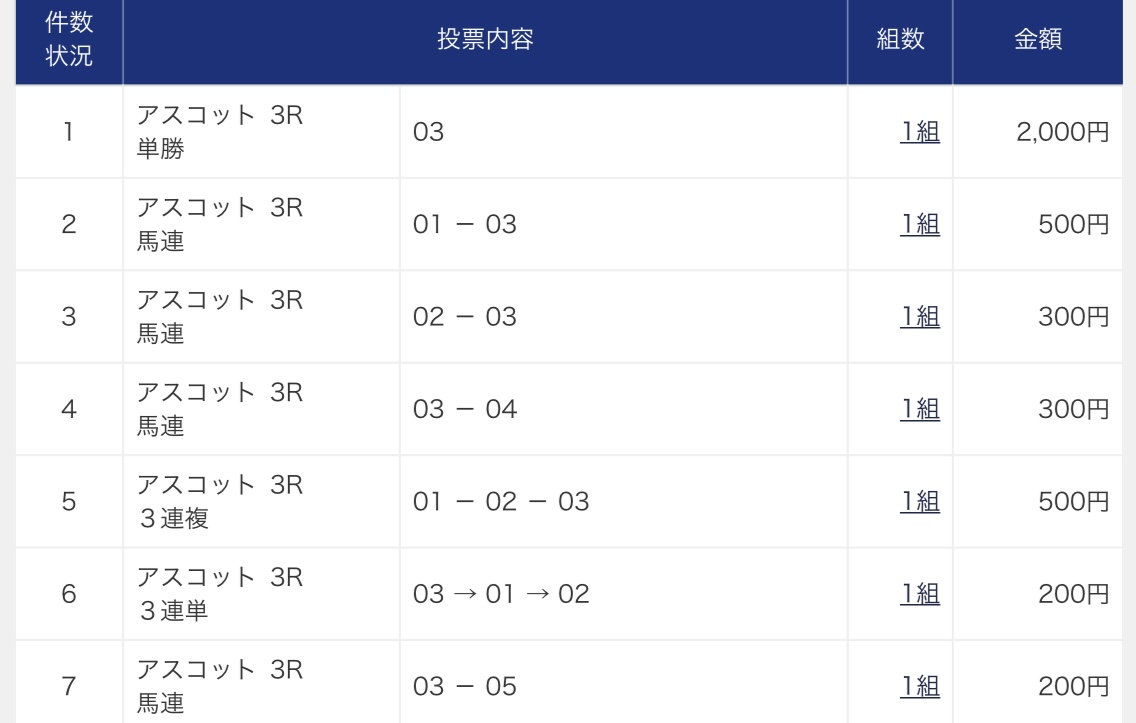
Task: Open the 1組 link for the 02 － 03 bet
Action: pyautogui.click(x=920, y=317)
